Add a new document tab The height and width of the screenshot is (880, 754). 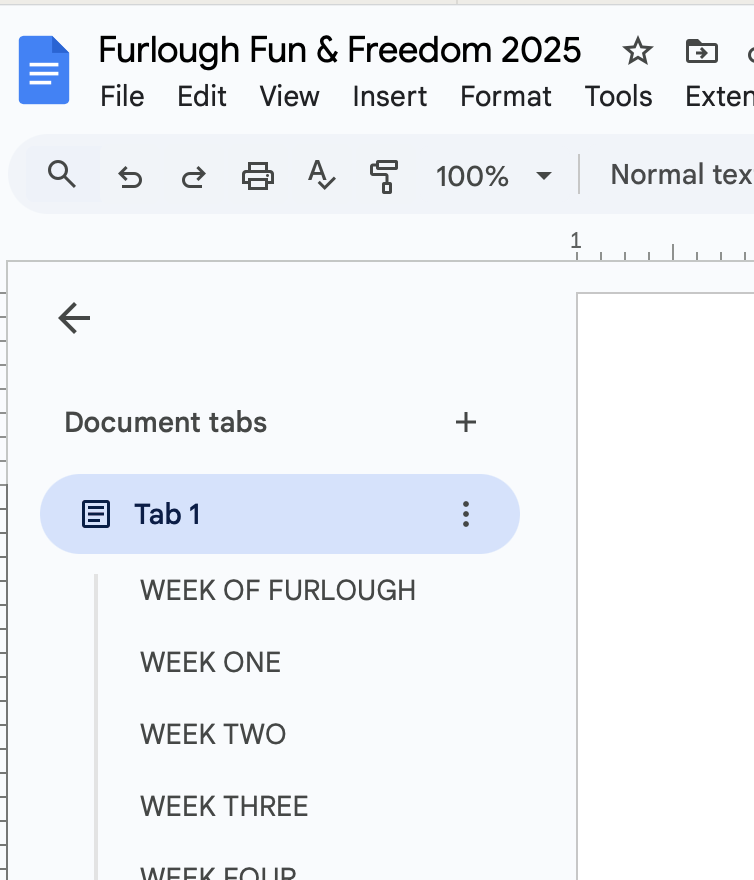[465, 422]
